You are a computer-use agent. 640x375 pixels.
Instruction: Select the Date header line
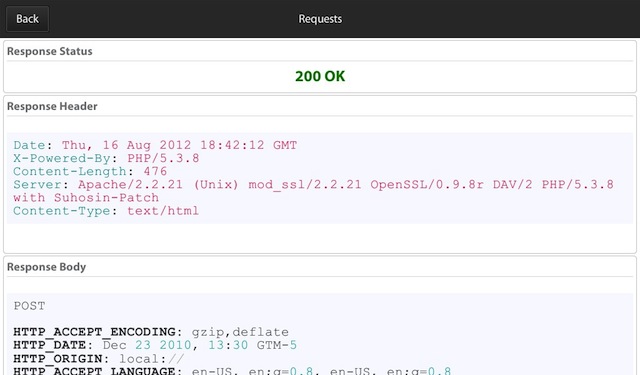[155, 145]
